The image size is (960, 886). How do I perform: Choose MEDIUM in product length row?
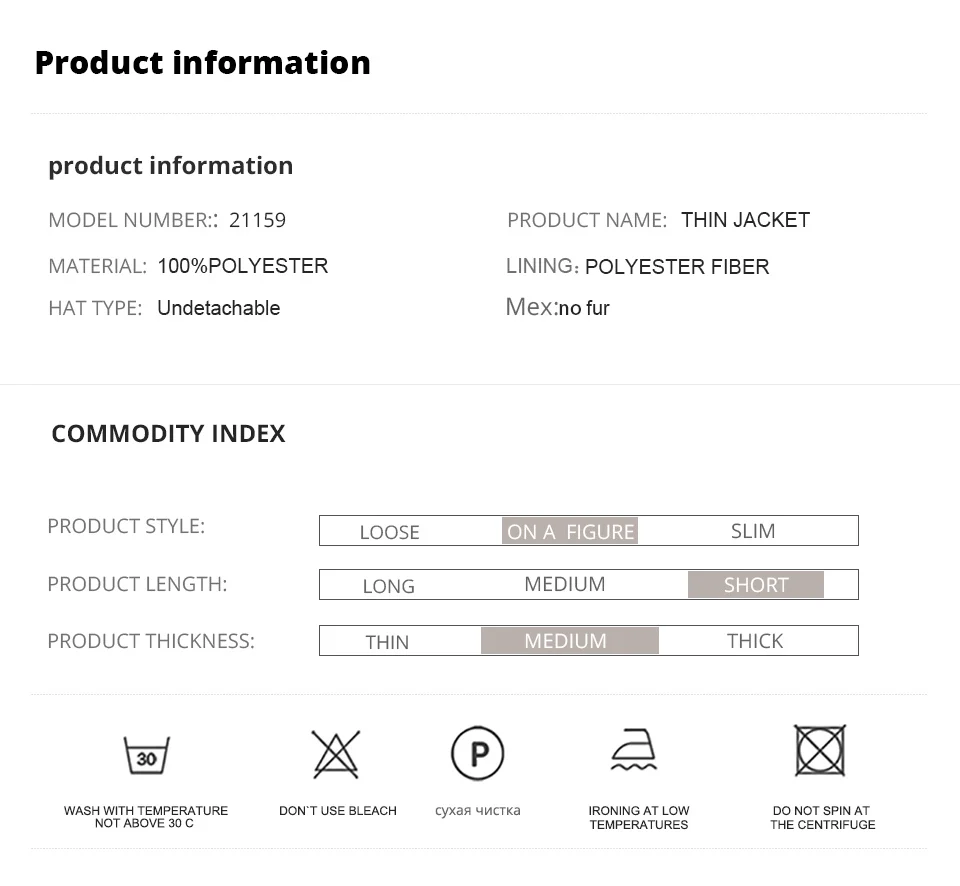(x=564, y=584)
